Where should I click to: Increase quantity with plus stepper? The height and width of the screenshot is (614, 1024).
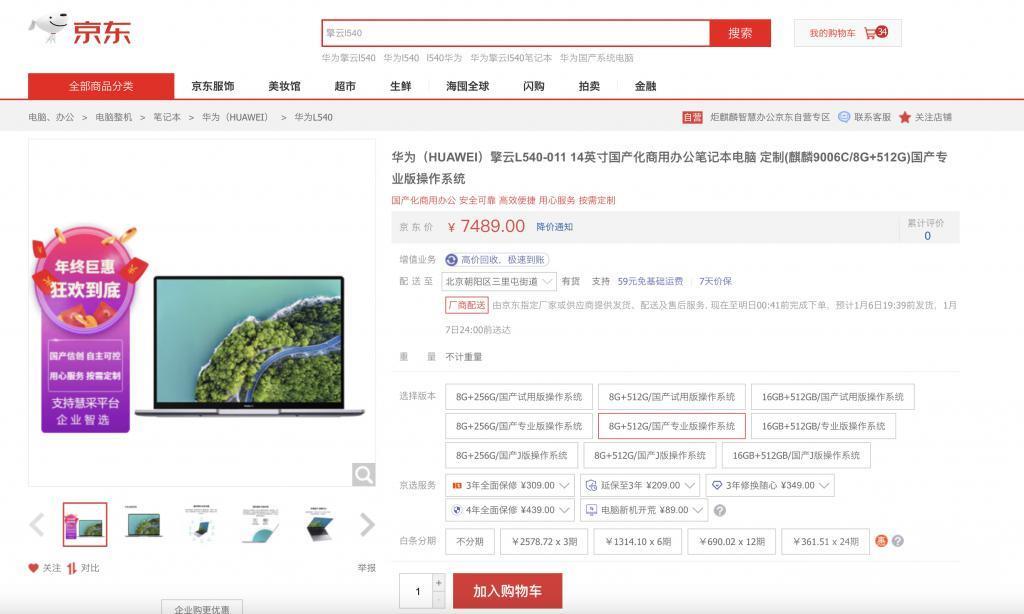click(438, 583)
